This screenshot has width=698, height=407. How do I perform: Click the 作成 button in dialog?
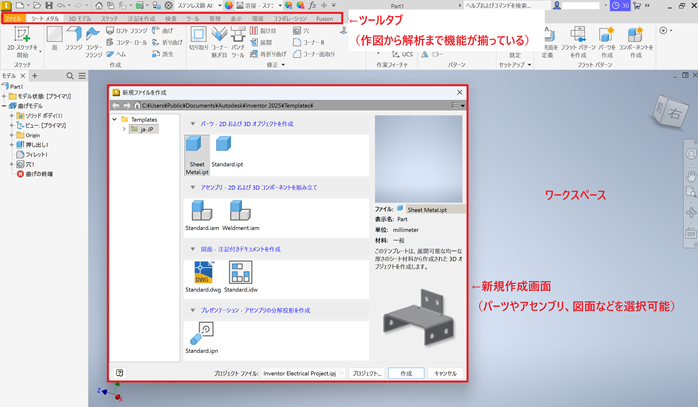406,373
